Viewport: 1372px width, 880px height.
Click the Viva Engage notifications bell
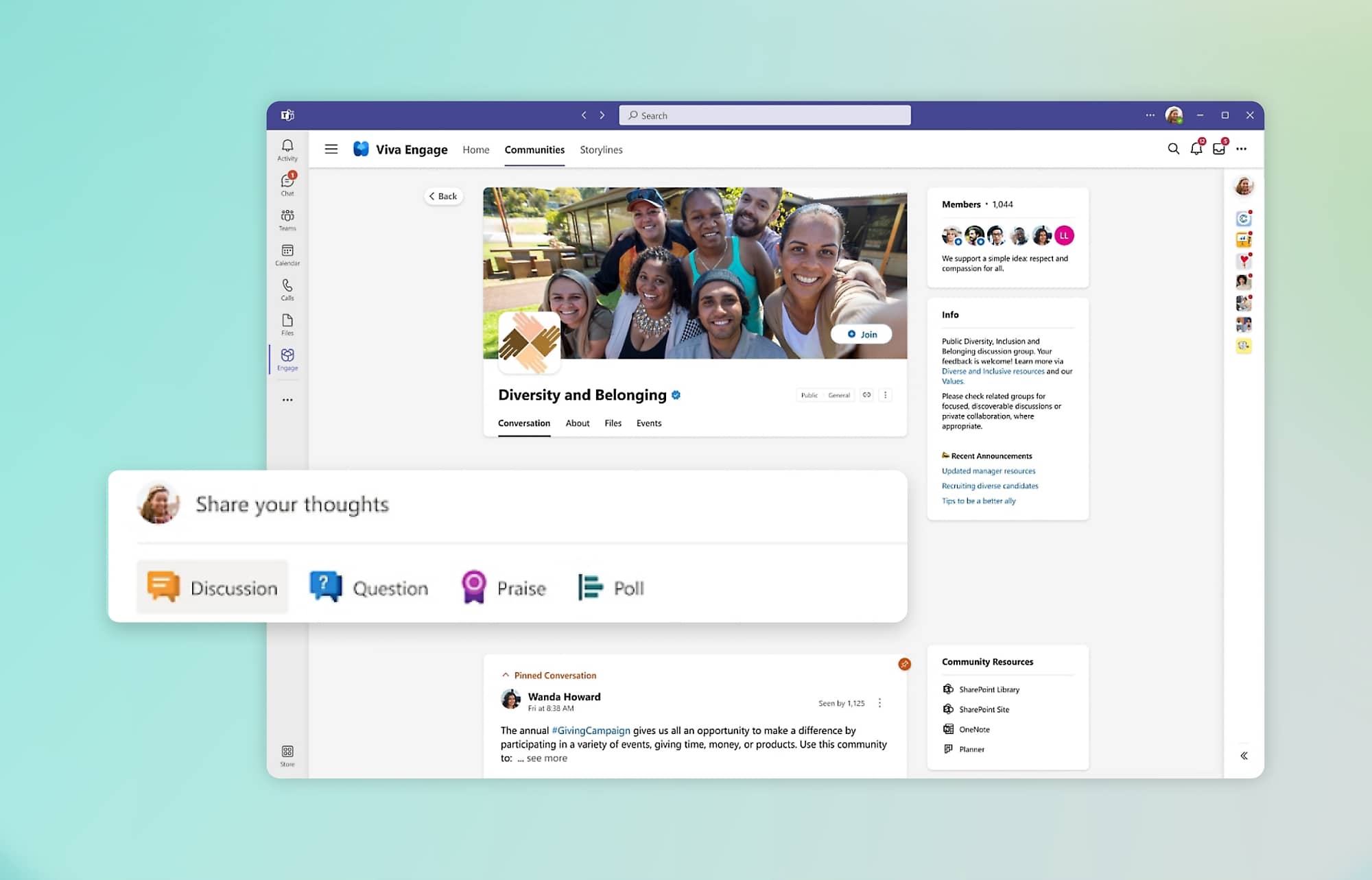pyautogui.click(x=1196, y=149)
